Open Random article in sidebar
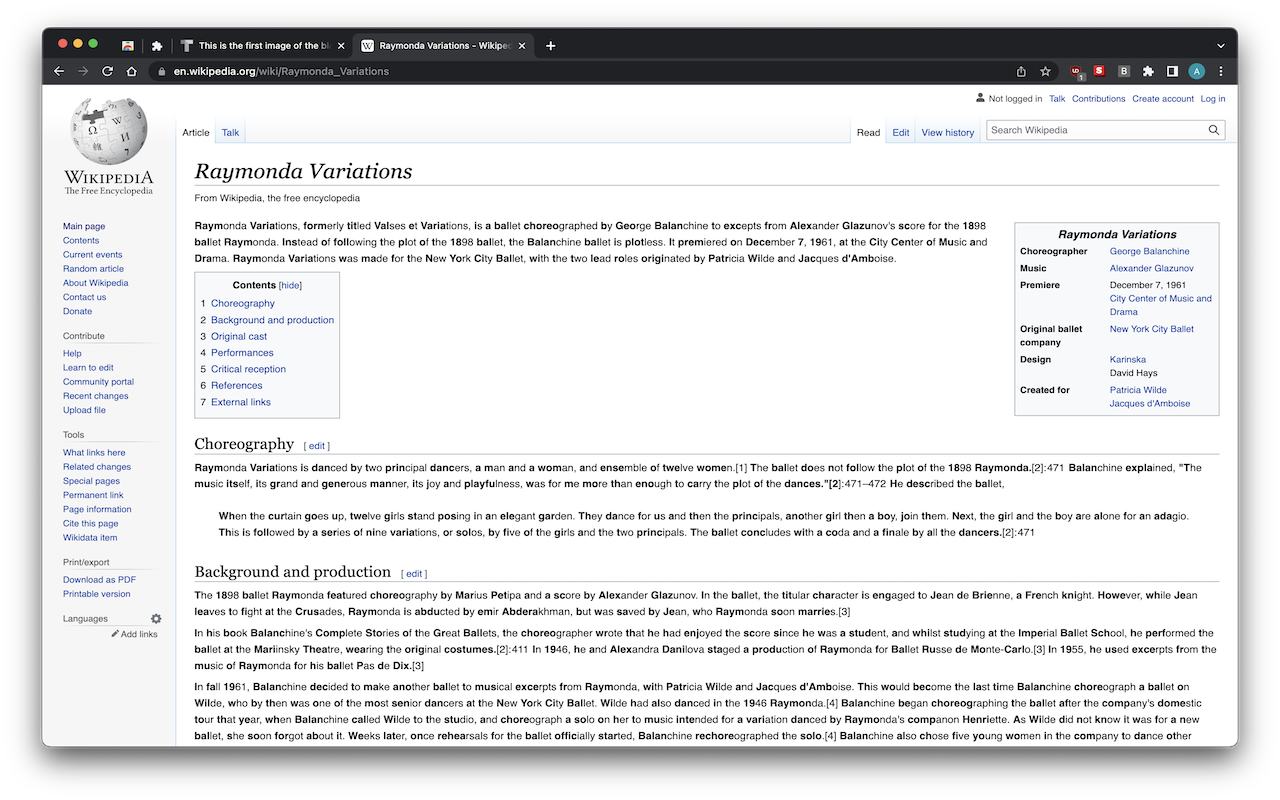Viewport: 1280px width, 800px height. click(x=93, y=269)
